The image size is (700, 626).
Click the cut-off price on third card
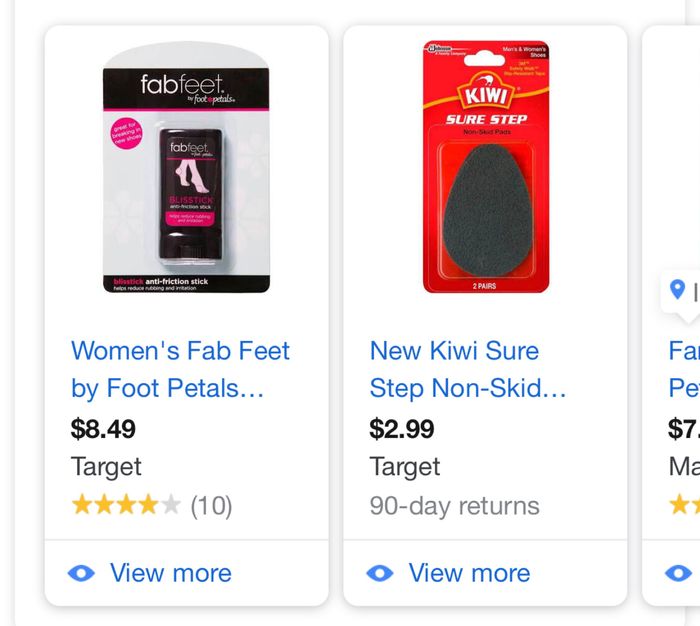pos(684,429)
